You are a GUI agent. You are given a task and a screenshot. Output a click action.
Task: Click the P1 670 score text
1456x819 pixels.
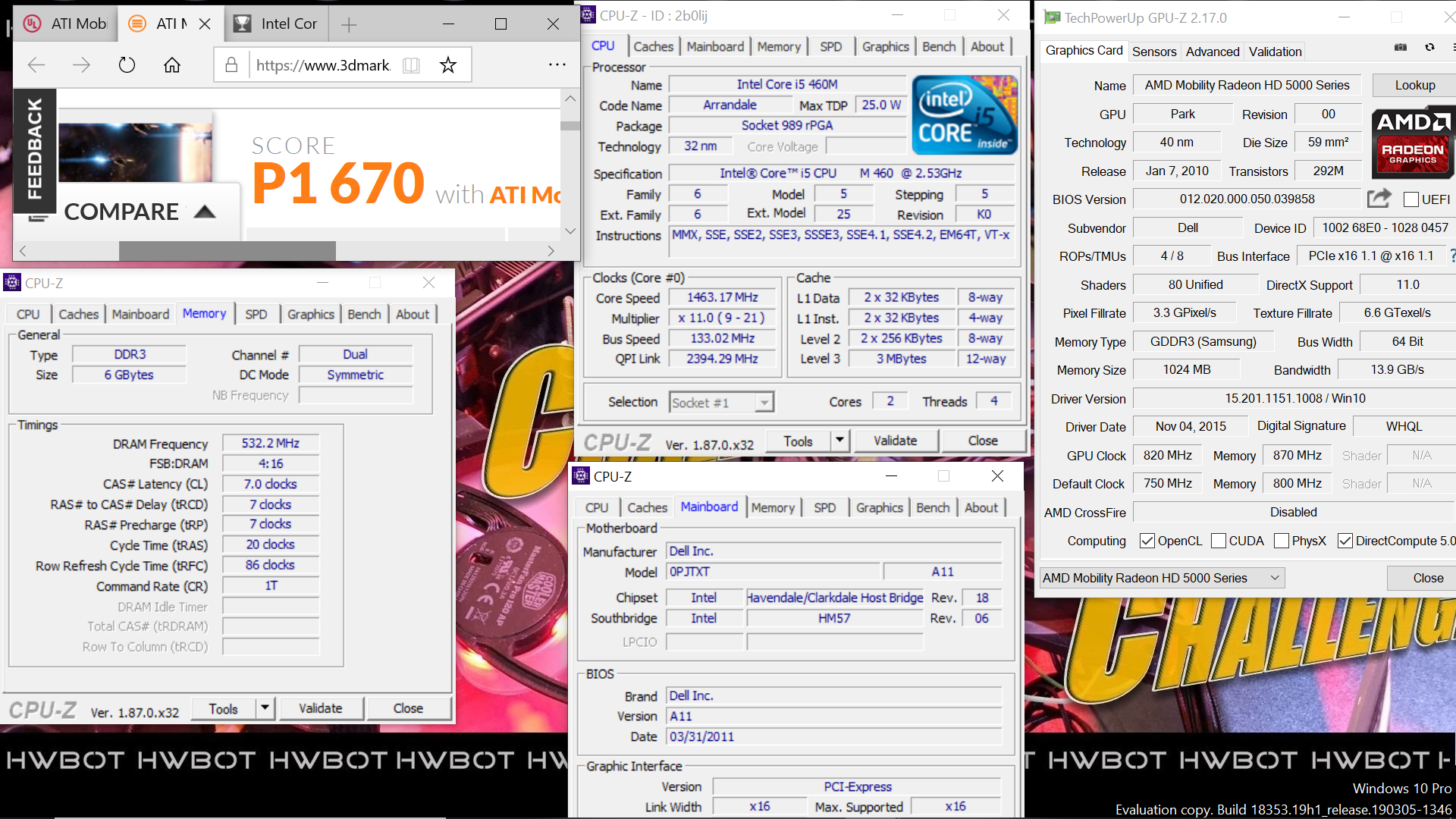(x=338, y=184)
